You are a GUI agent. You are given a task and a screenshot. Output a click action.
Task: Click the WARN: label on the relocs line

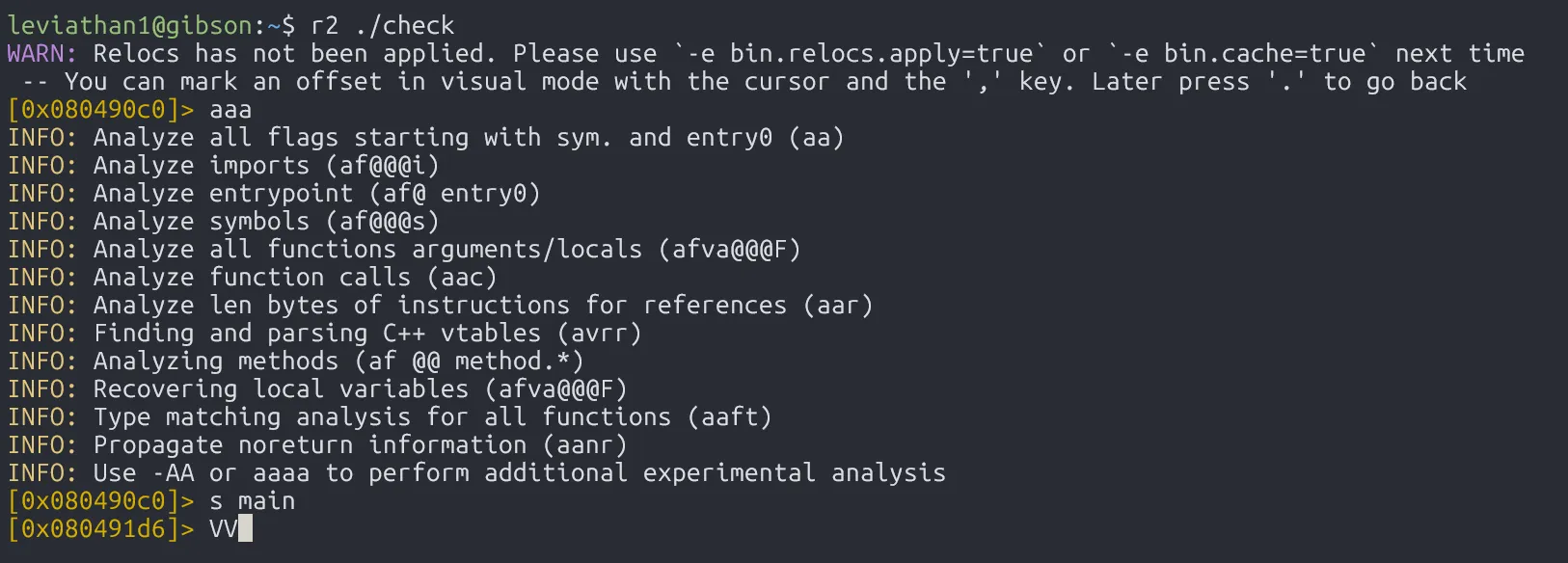tap(42, 53)
